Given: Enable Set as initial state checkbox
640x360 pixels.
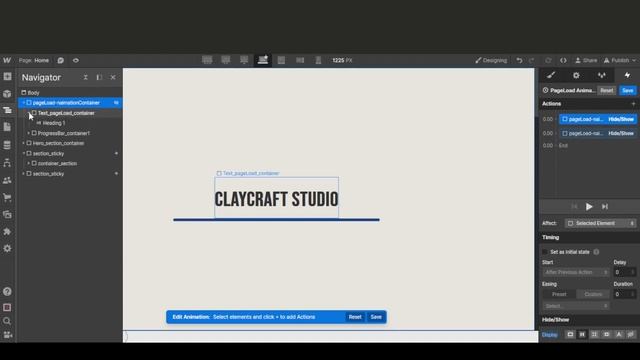Looking at the screenshot, I should pos(545,252).
